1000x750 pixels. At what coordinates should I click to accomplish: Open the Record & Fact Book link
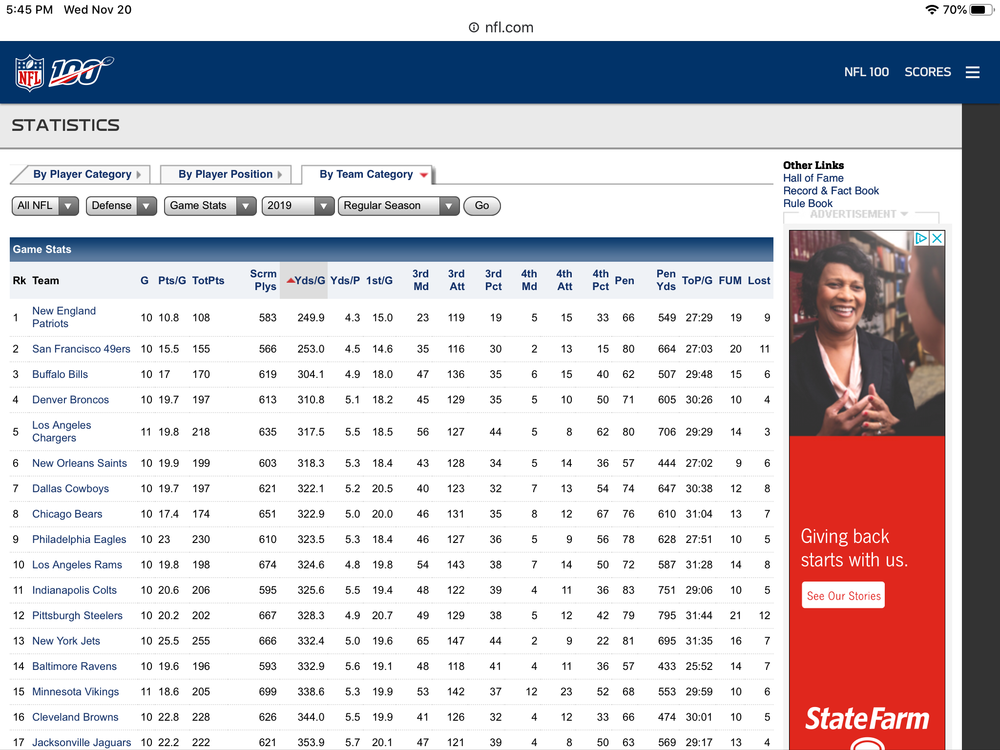click(x=831, y=191)
